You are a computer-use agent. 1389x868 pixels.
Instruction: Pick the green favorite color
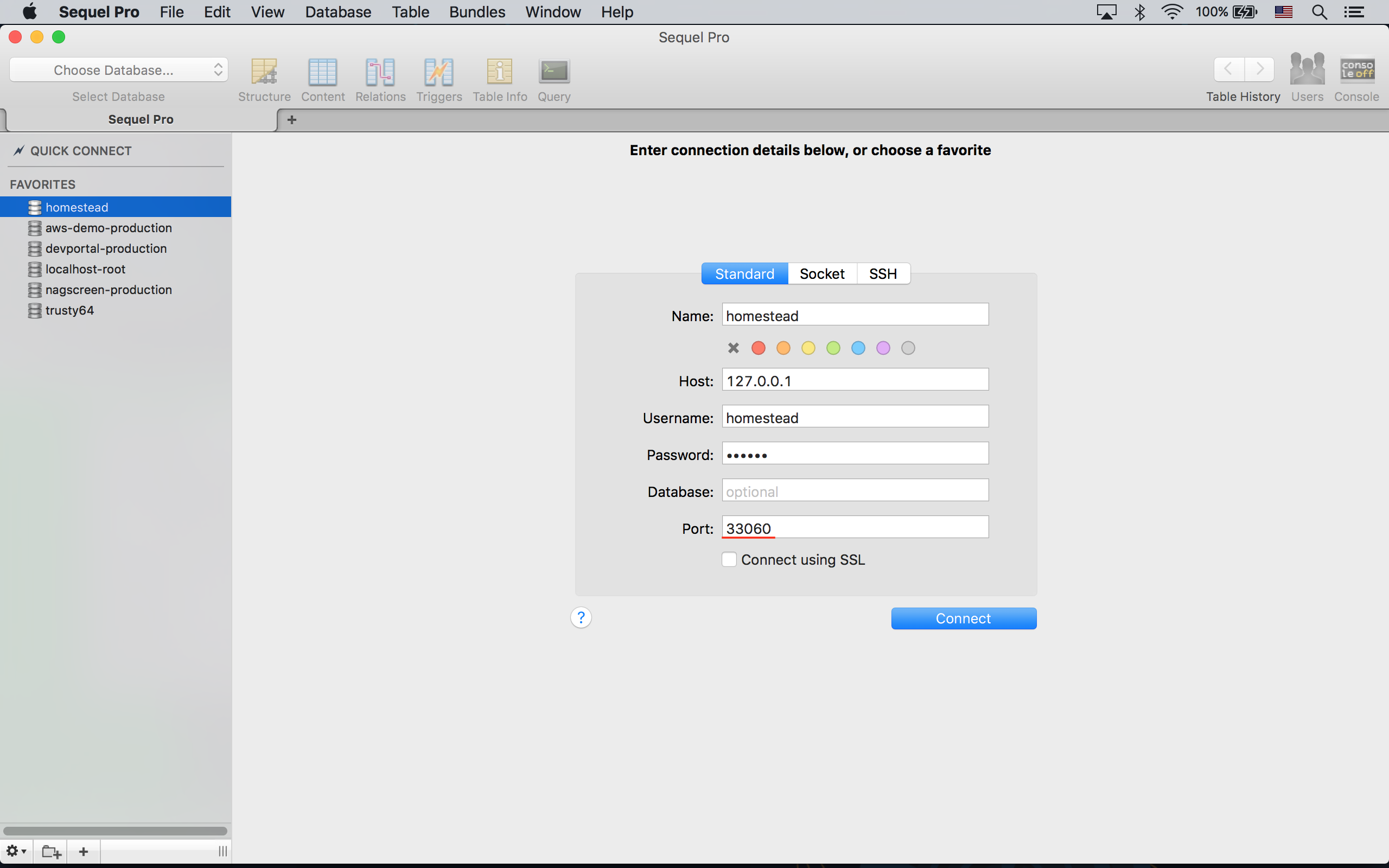point(833,348)
